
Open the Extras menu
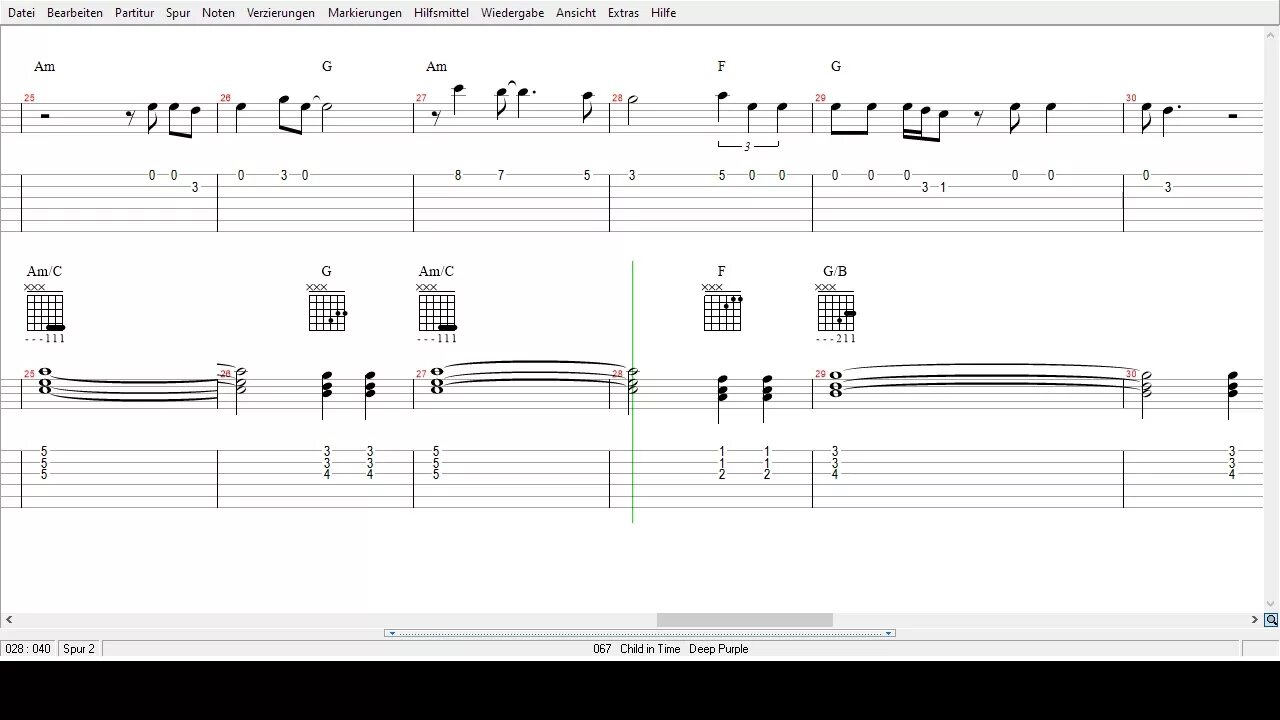pyautogui.click(x=623, y=13)
